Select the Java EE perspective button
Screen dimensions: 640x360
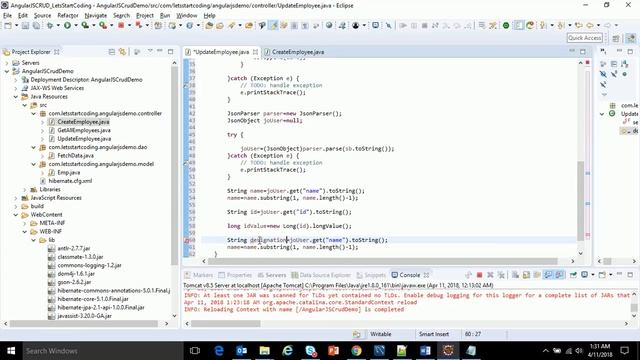[631, 38]
